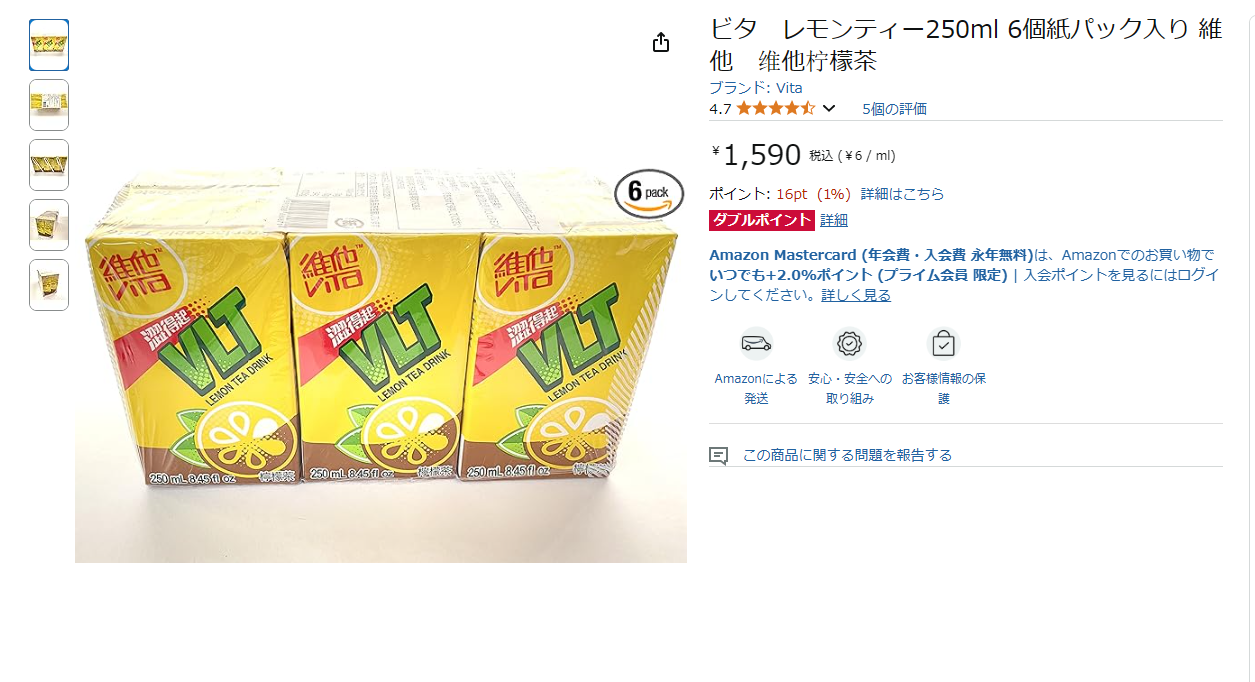Click the share icon above product image
The height and width of the screenshot is (682, 1255).
660,42
